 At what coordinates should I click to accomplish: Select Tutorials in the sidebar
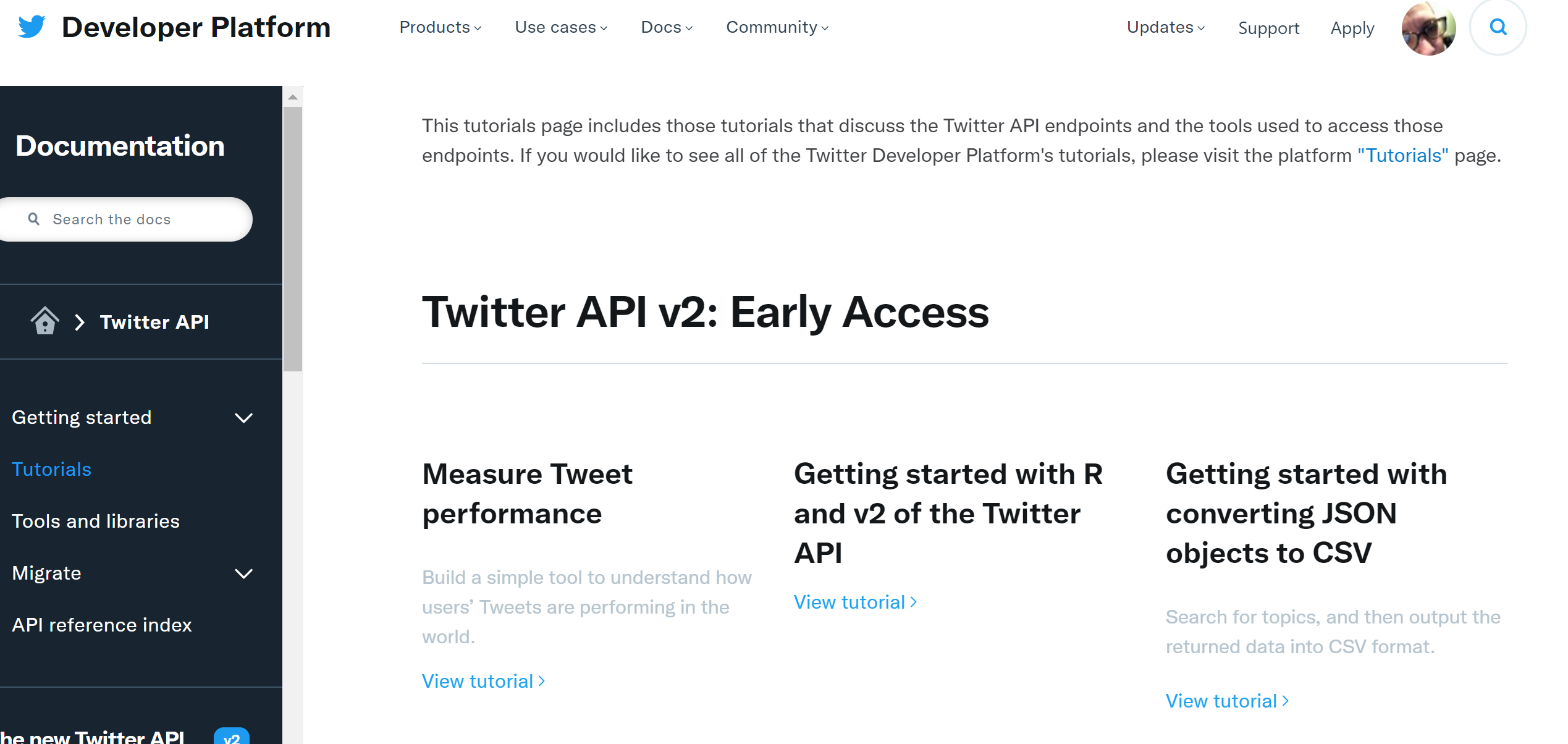[x=52, y=470]
